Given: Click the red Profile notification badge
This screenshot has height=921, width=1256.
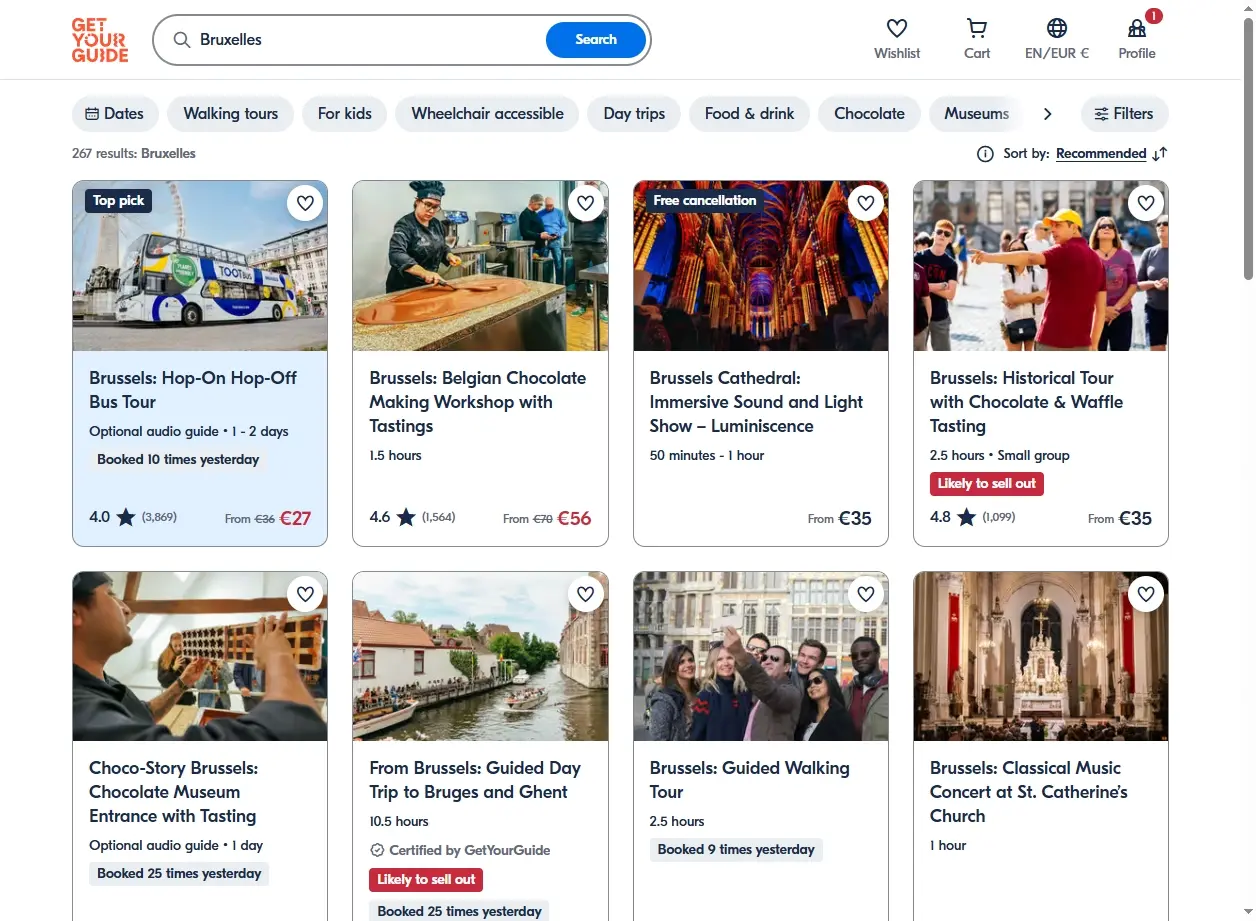Looking at the screenshot, I should click(x=1154, y=16).
